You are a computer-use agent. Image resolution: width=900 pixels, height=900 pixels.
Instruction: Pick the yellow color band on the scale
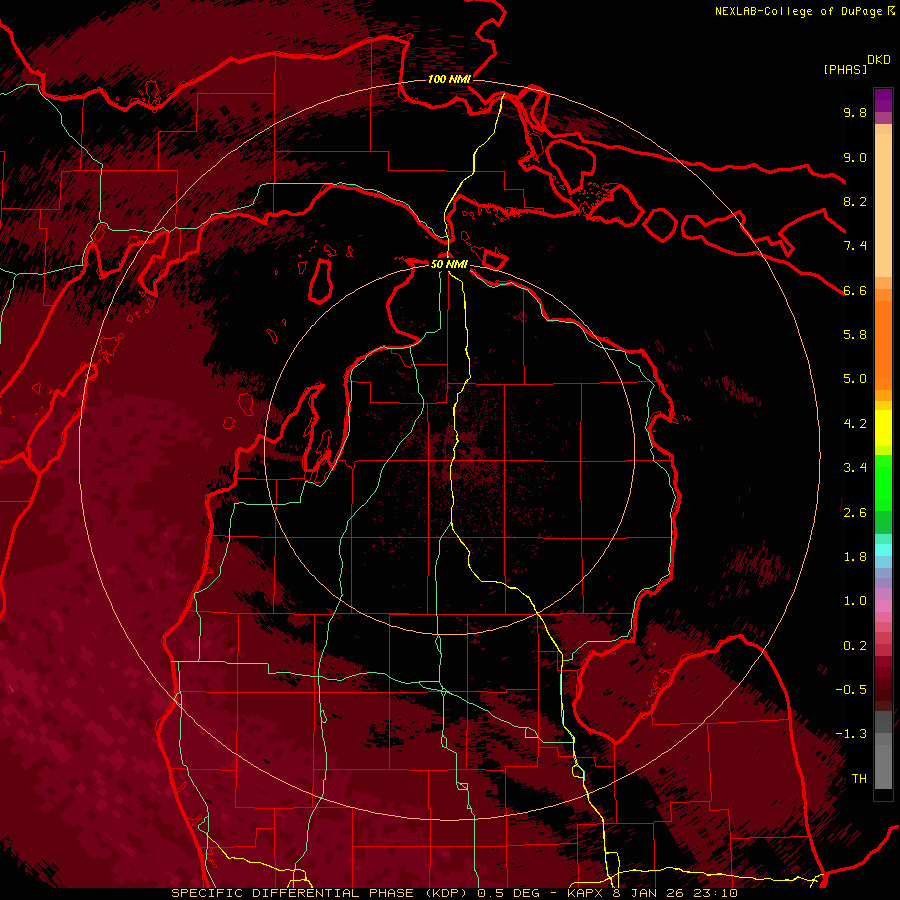(883, 428)
